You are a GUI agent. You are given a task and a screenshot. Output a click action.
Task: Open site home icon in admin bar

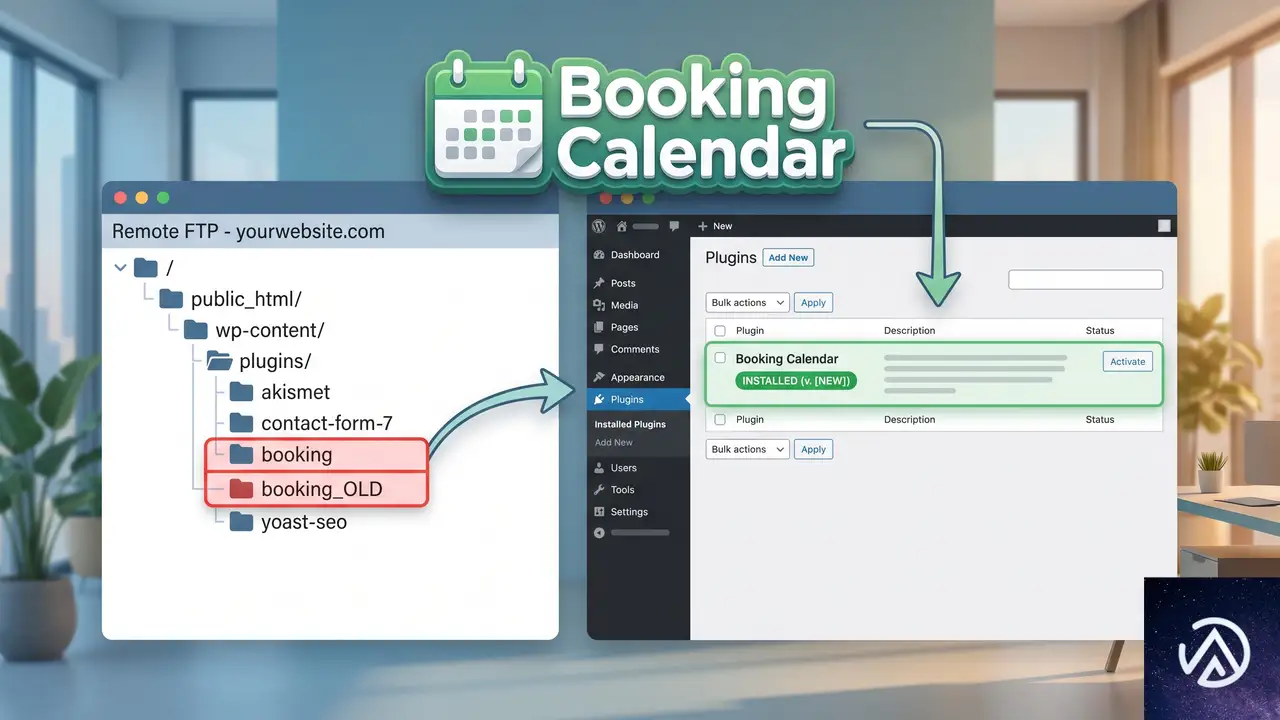point(622,226)
